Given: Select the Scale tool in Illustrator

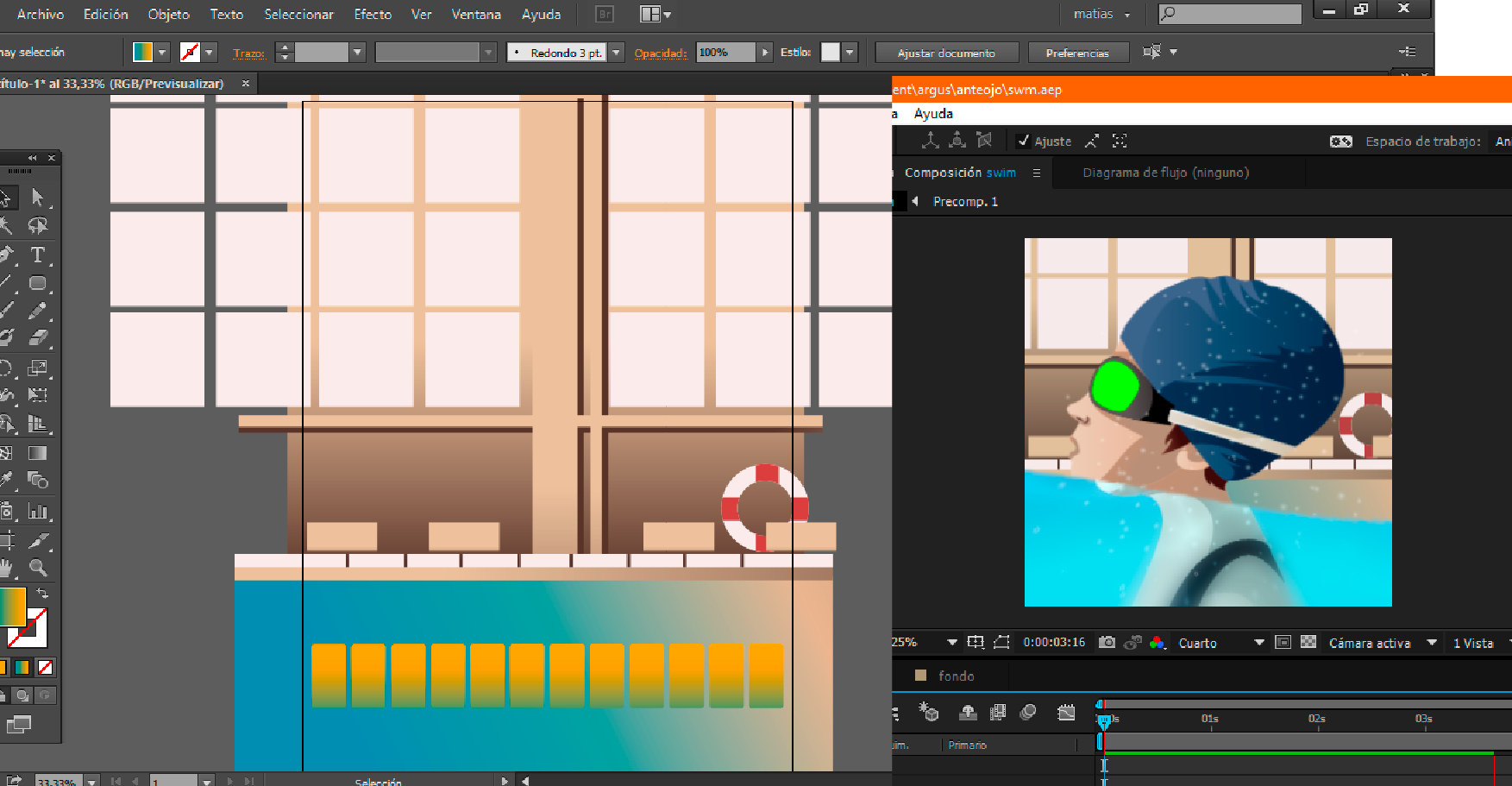Looking at the screenshot, I should (x=37, y=368).
